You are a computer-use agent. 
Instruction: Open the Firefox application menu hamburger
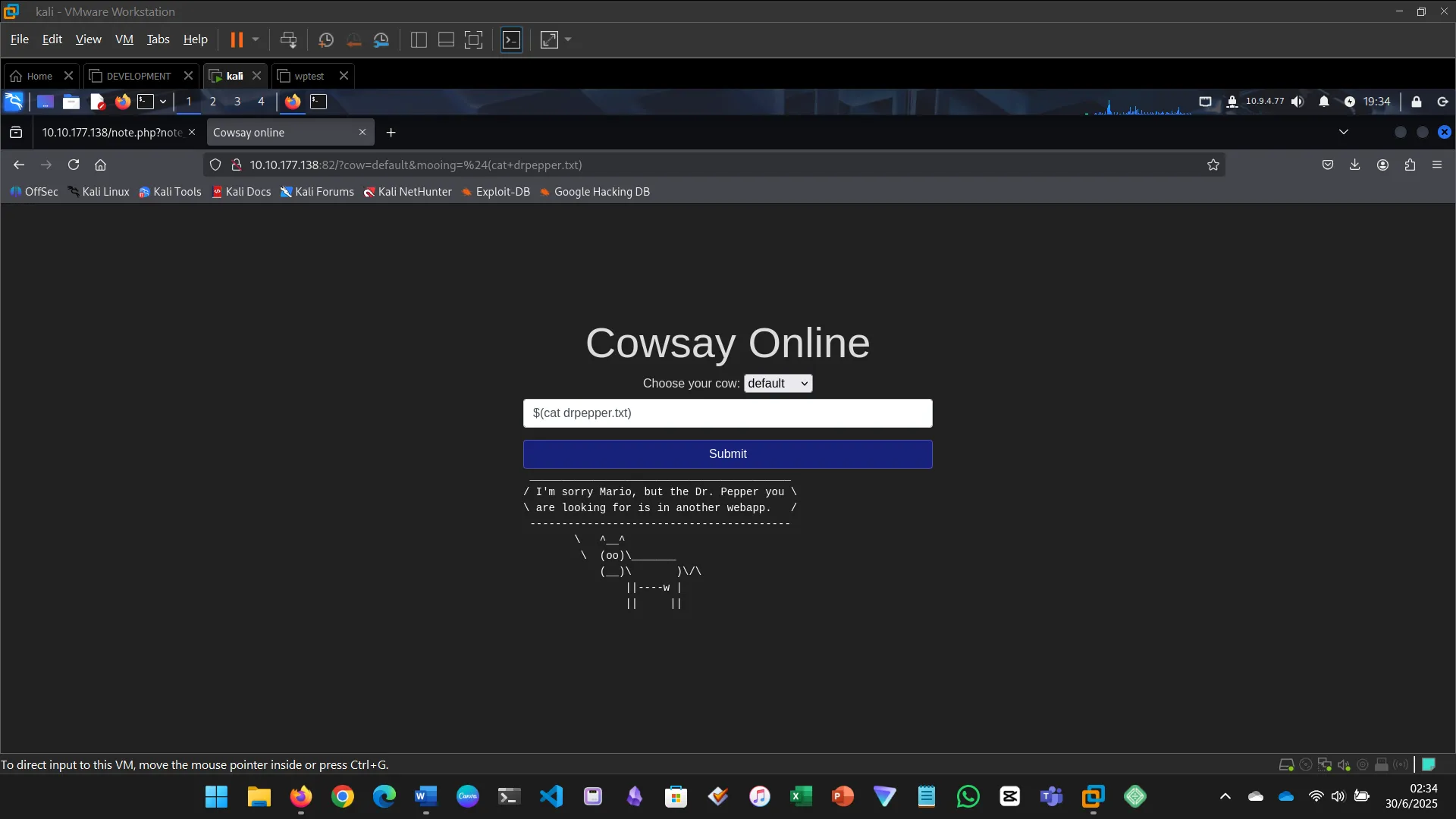(x=1438, y=165)
